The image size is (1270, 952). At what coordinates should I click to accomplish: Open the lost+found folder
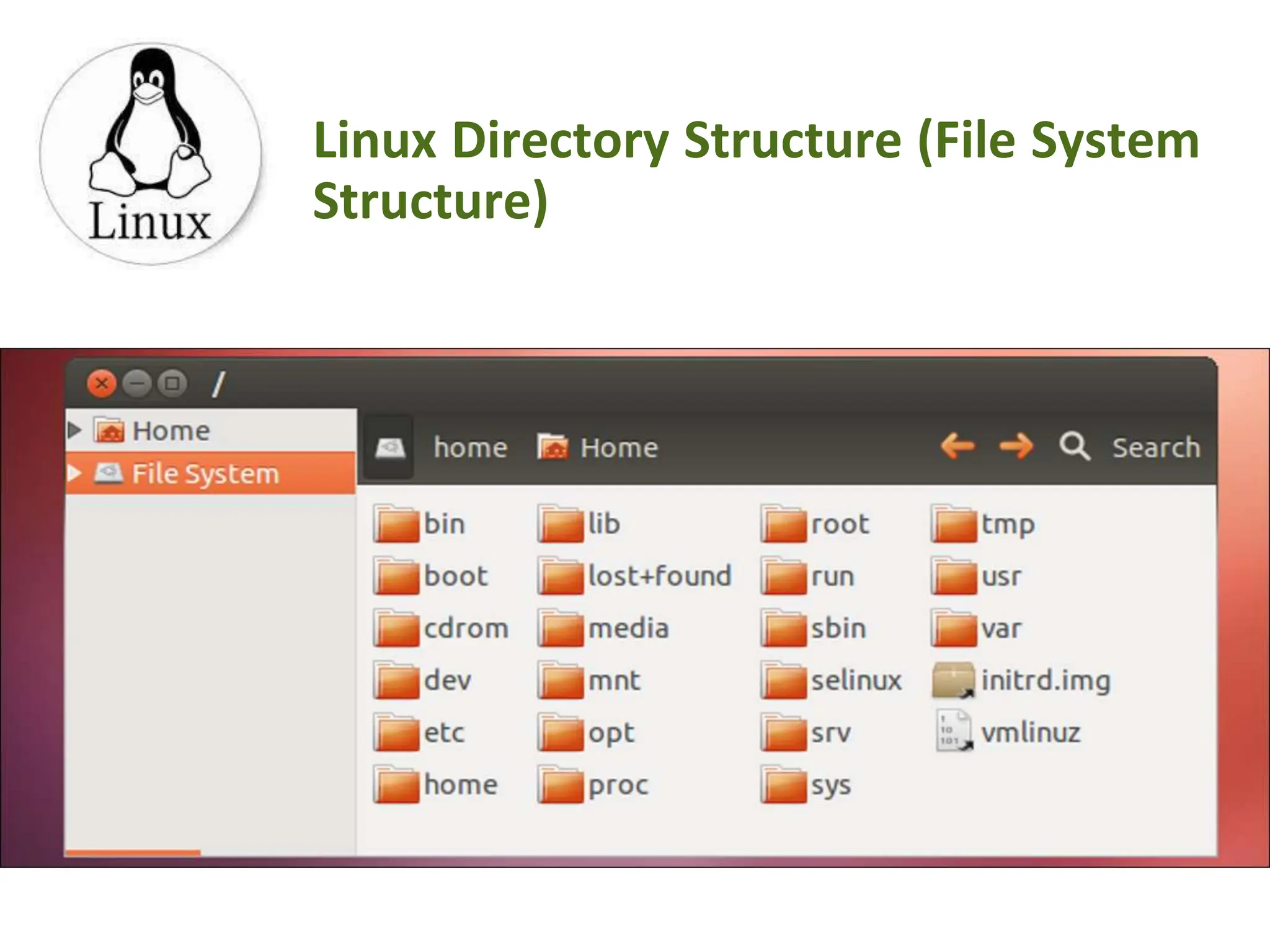[x=561, y=576]
